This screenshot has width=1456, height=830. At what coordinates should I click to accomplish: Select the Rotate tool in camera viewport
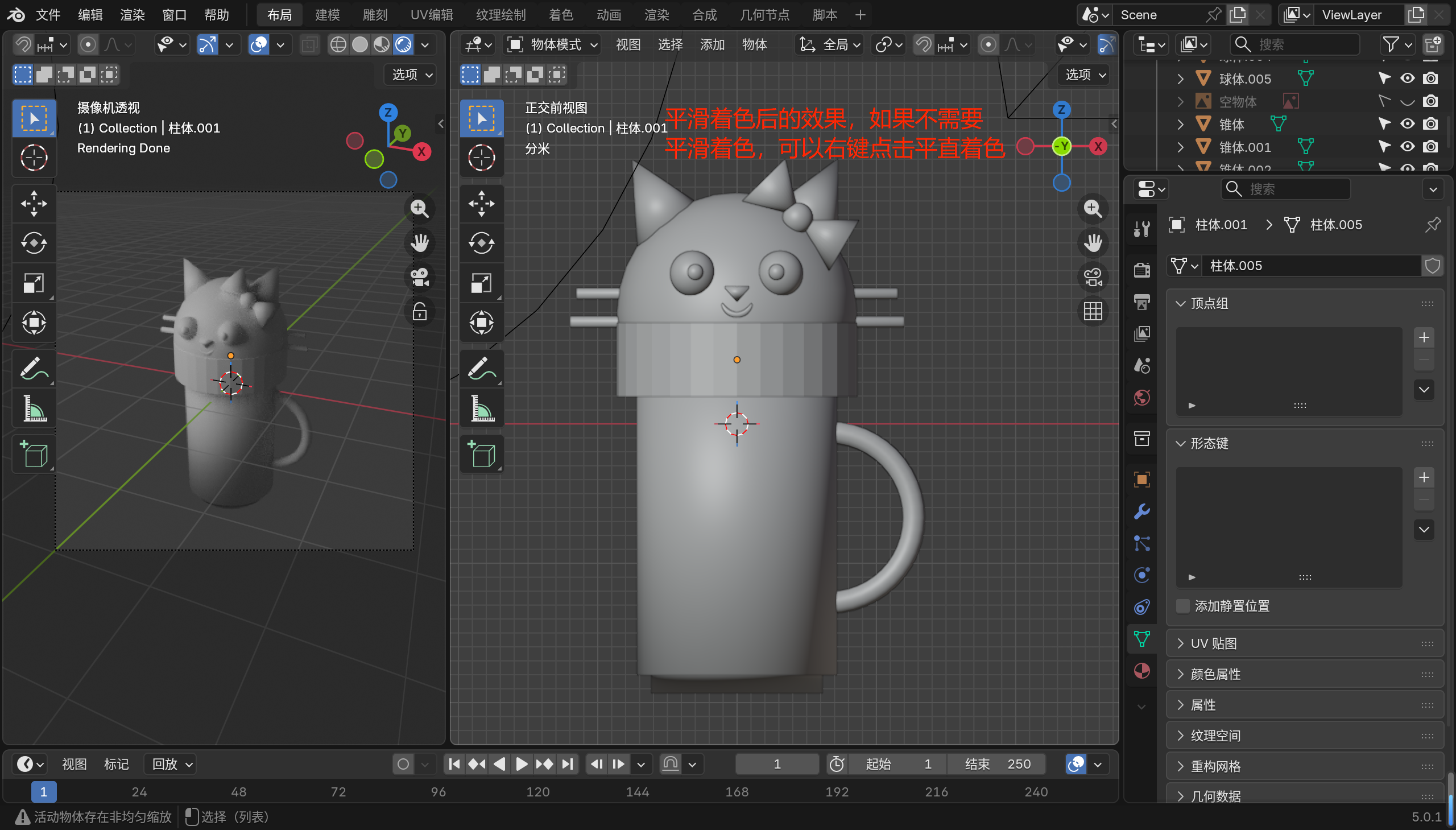coord(34,243)
